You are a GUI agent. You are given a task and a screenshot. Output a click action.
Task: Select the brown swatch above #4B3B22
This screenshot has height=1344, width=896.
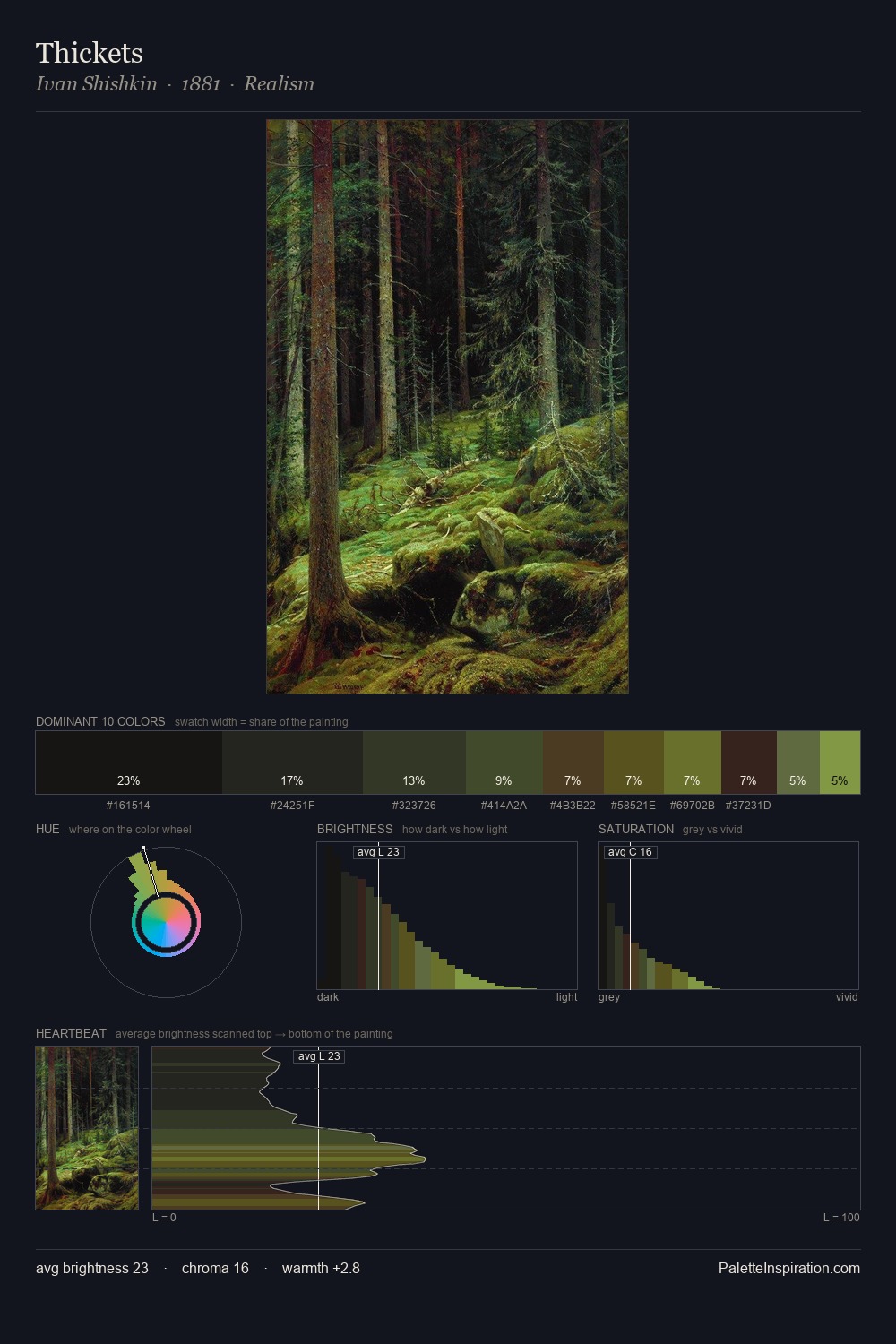point(573,762)
